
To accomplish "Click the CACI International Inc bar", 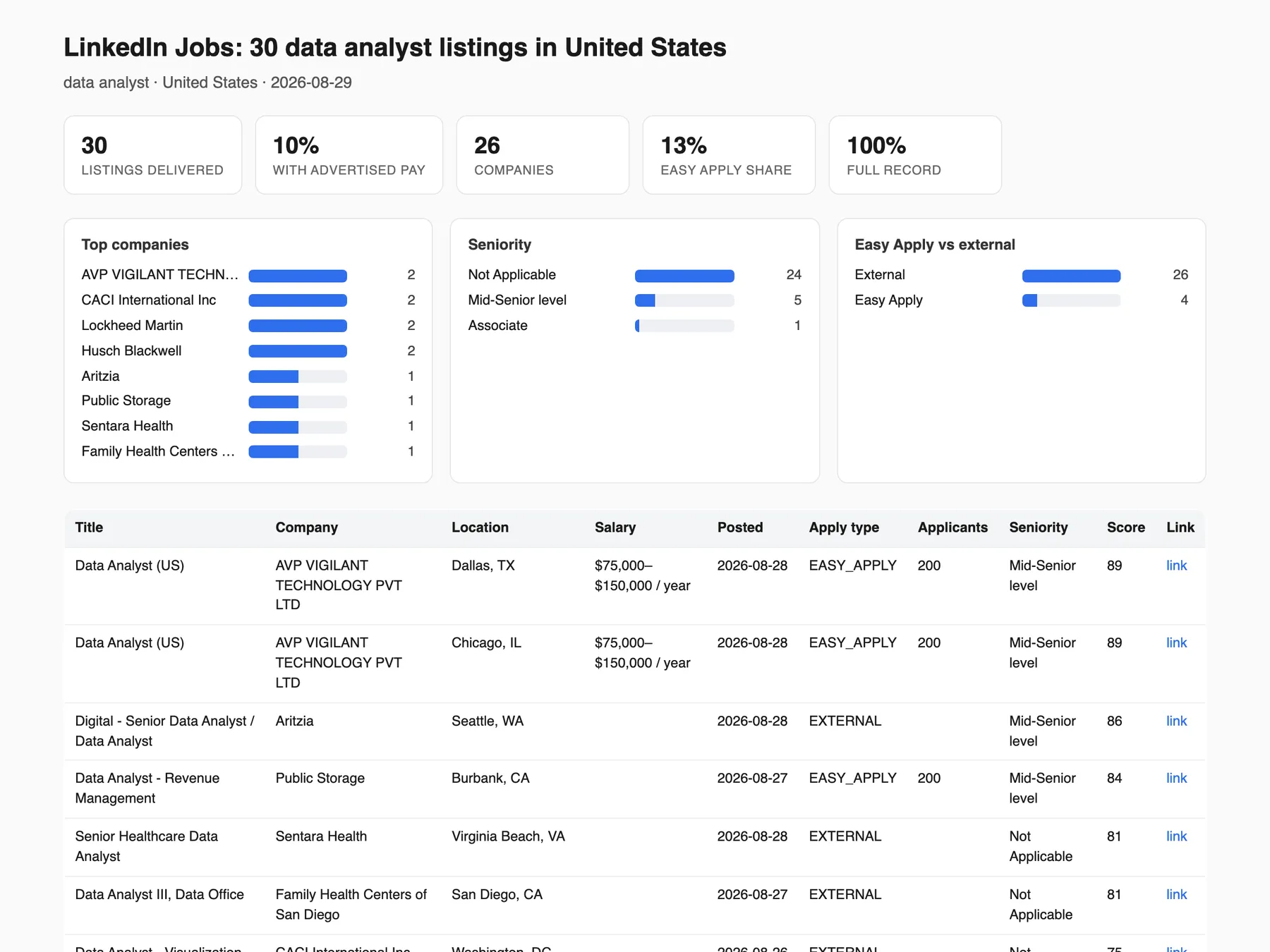I will pyautogui.click(x=298, y=300).
